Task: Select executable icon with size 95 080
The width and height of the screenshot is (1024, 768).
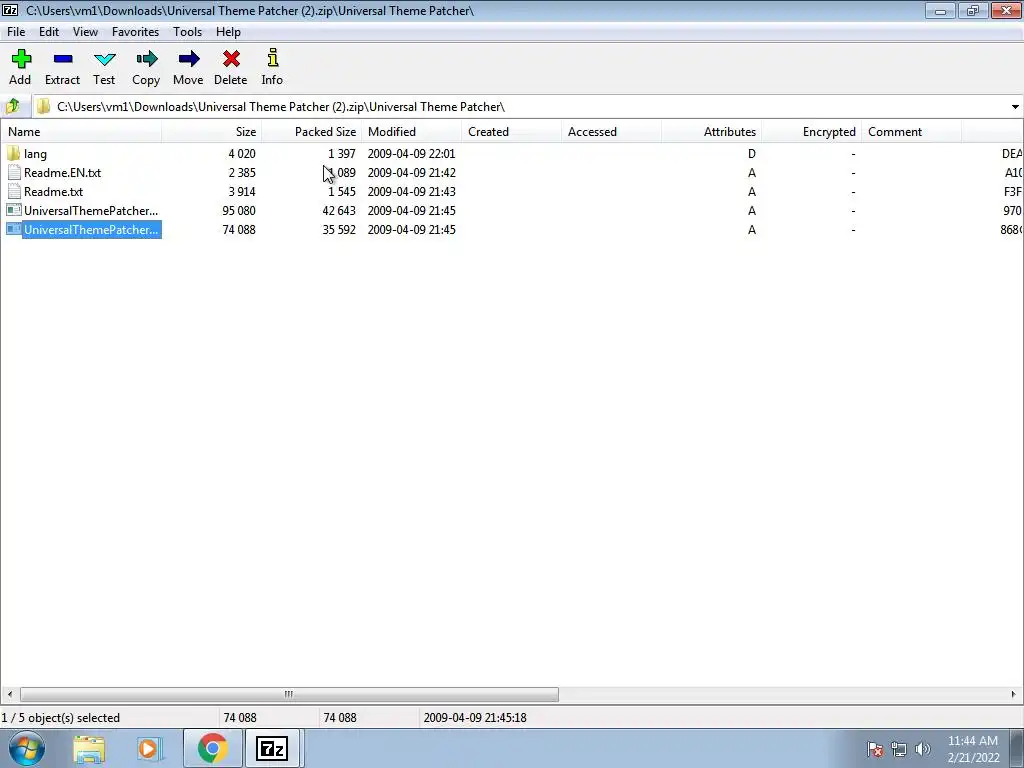Action: 14,210
